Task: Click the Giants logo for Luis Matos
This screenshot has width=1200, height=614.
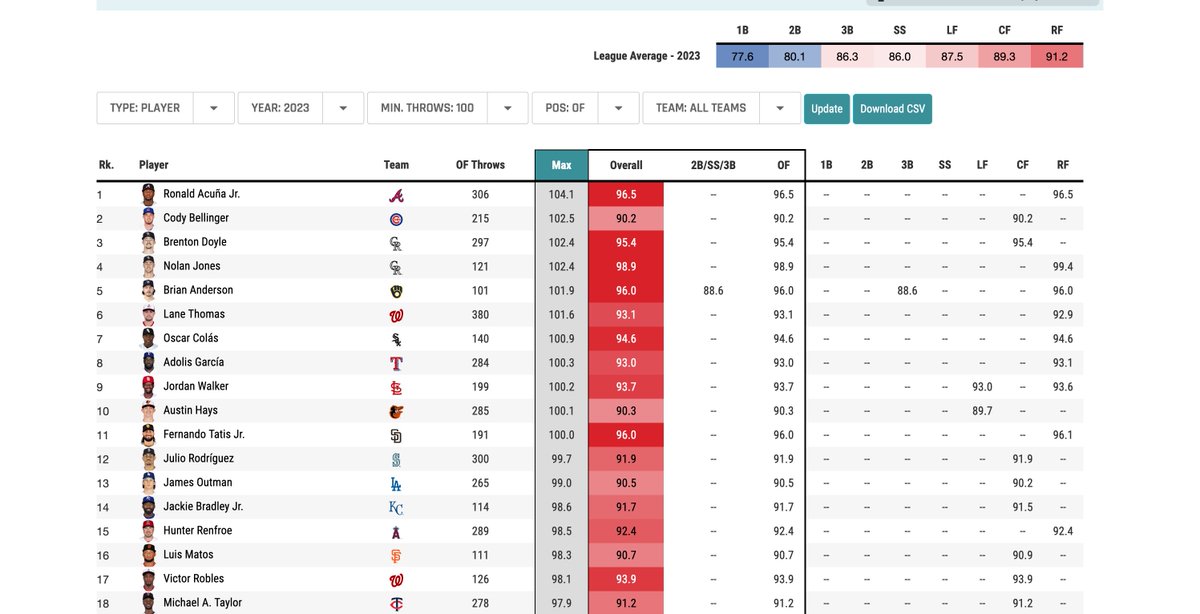Action: click(x=396, y=555)
